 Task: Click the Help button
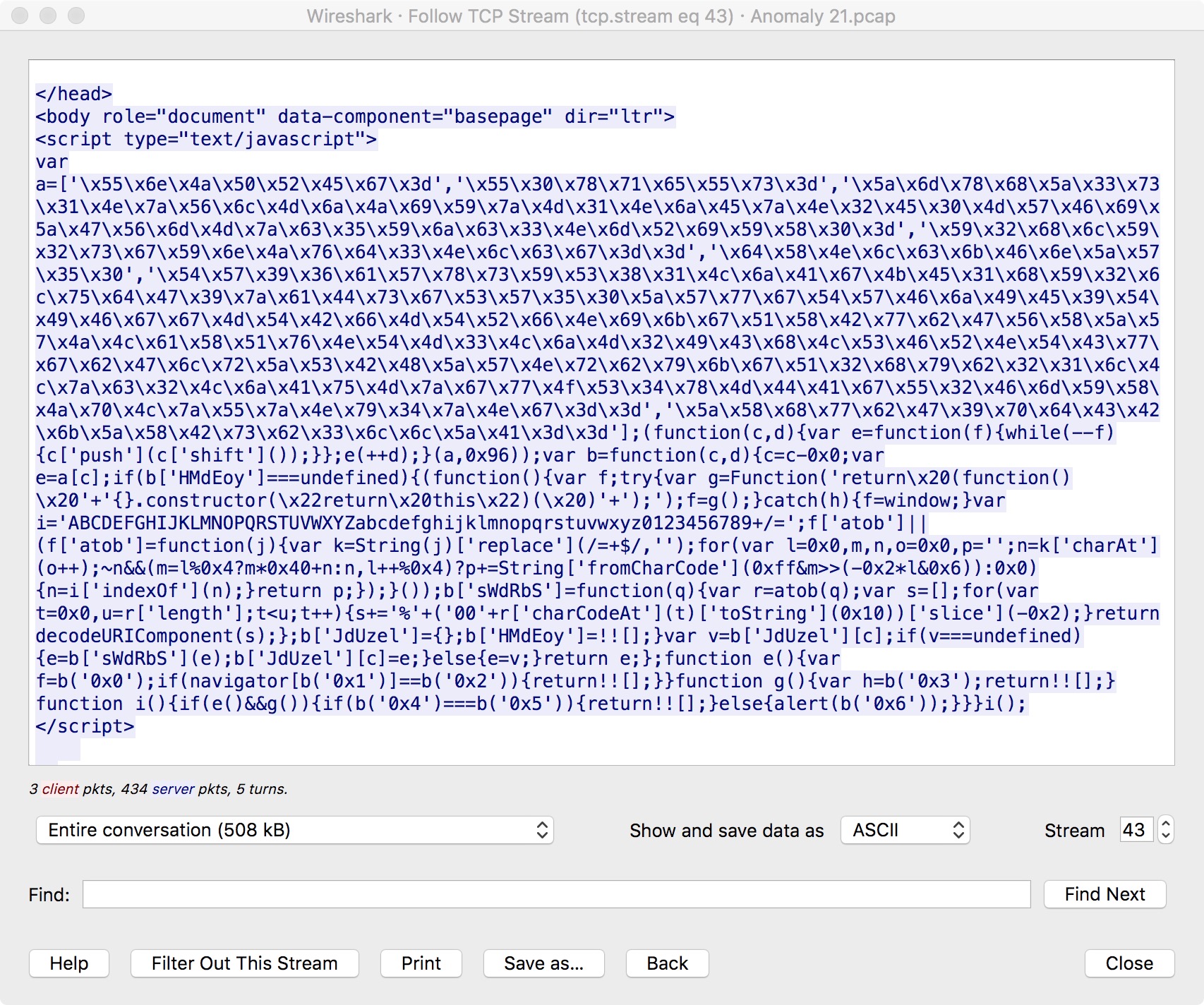point(69,963)
